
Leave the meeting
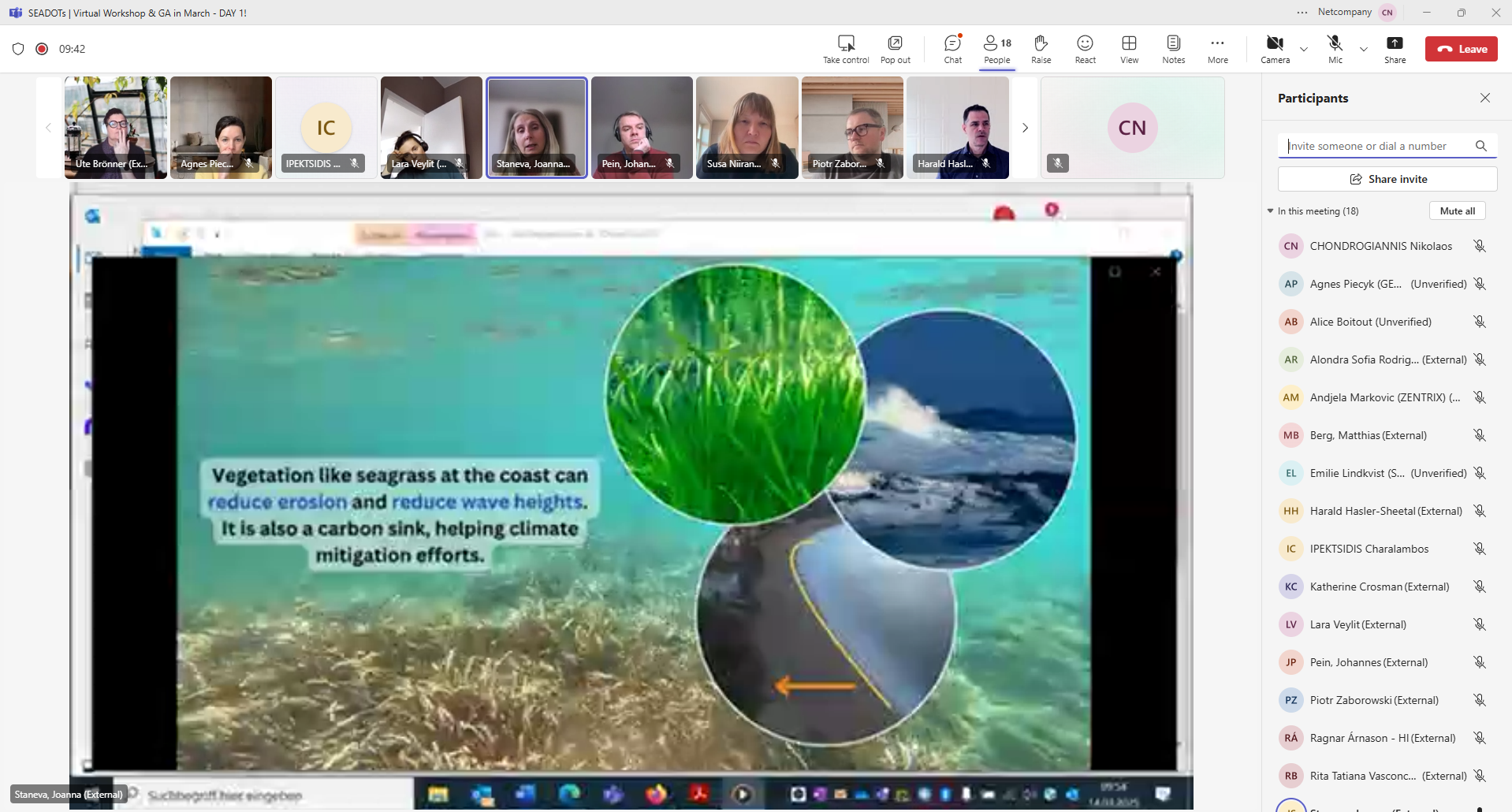point(1461,49)
